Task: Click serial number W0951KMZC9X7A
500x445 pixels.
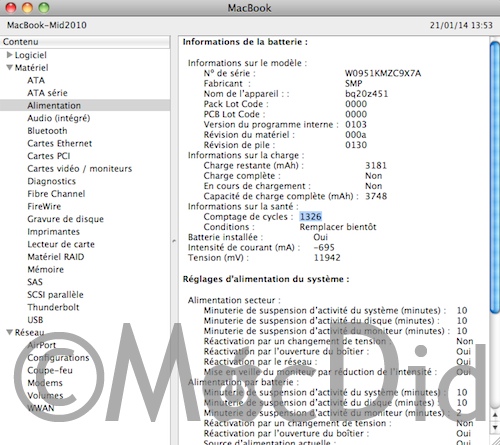Action: pos(383,73)
